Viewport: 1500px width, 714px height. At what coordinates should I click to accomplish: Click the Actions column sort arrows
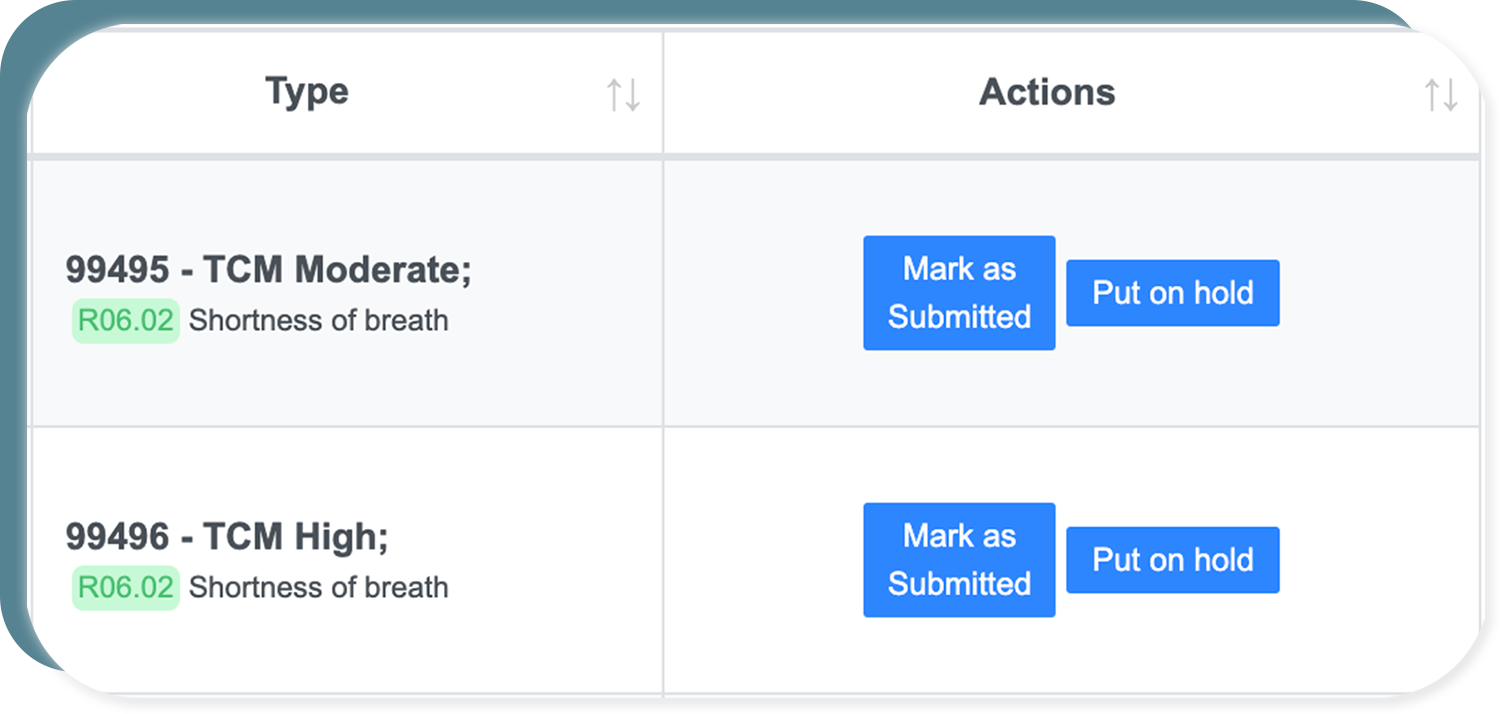pyautogui.click(x=1440, y=95)
